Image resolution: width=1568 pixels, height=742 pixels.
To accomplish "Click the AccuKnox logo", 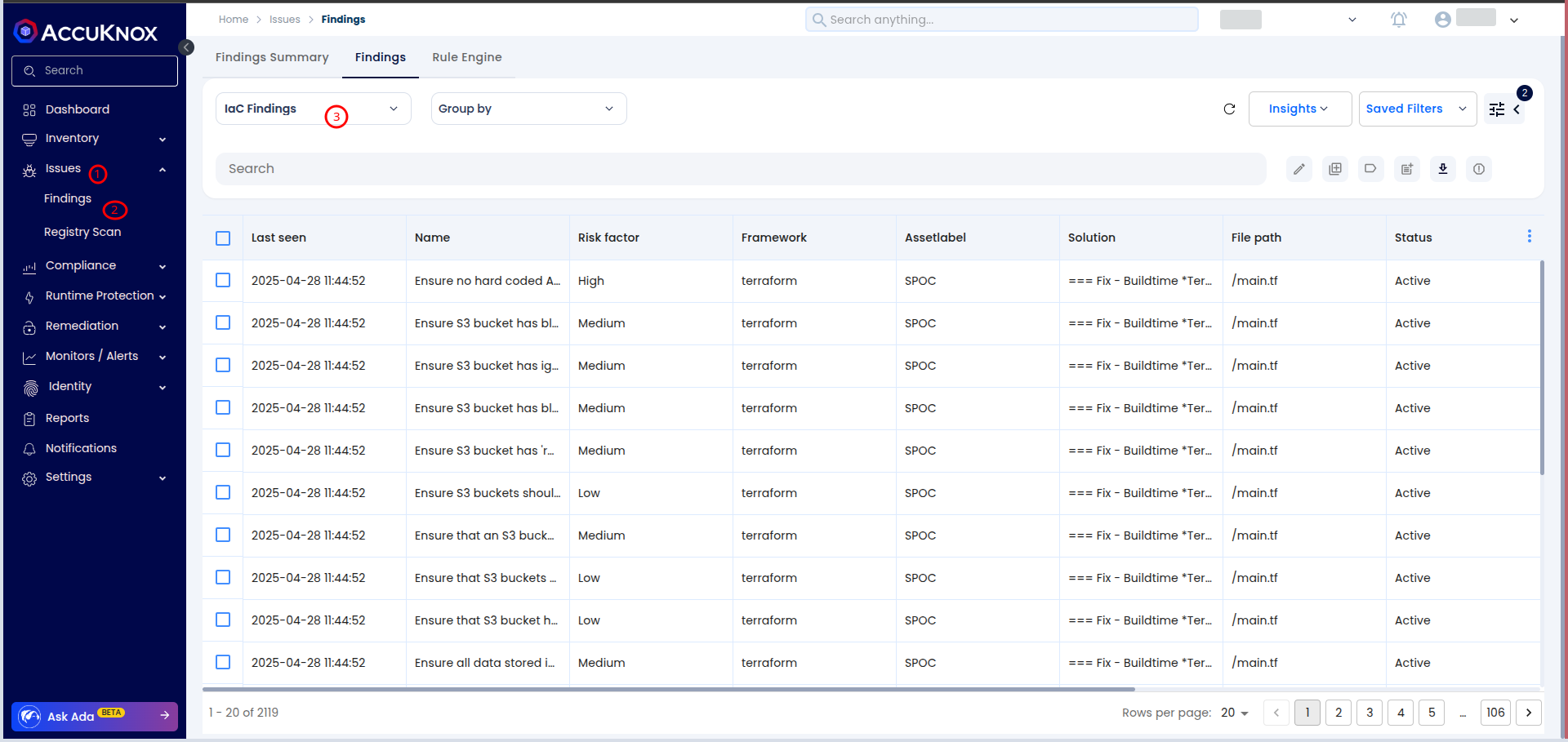I will coord(86,32).
